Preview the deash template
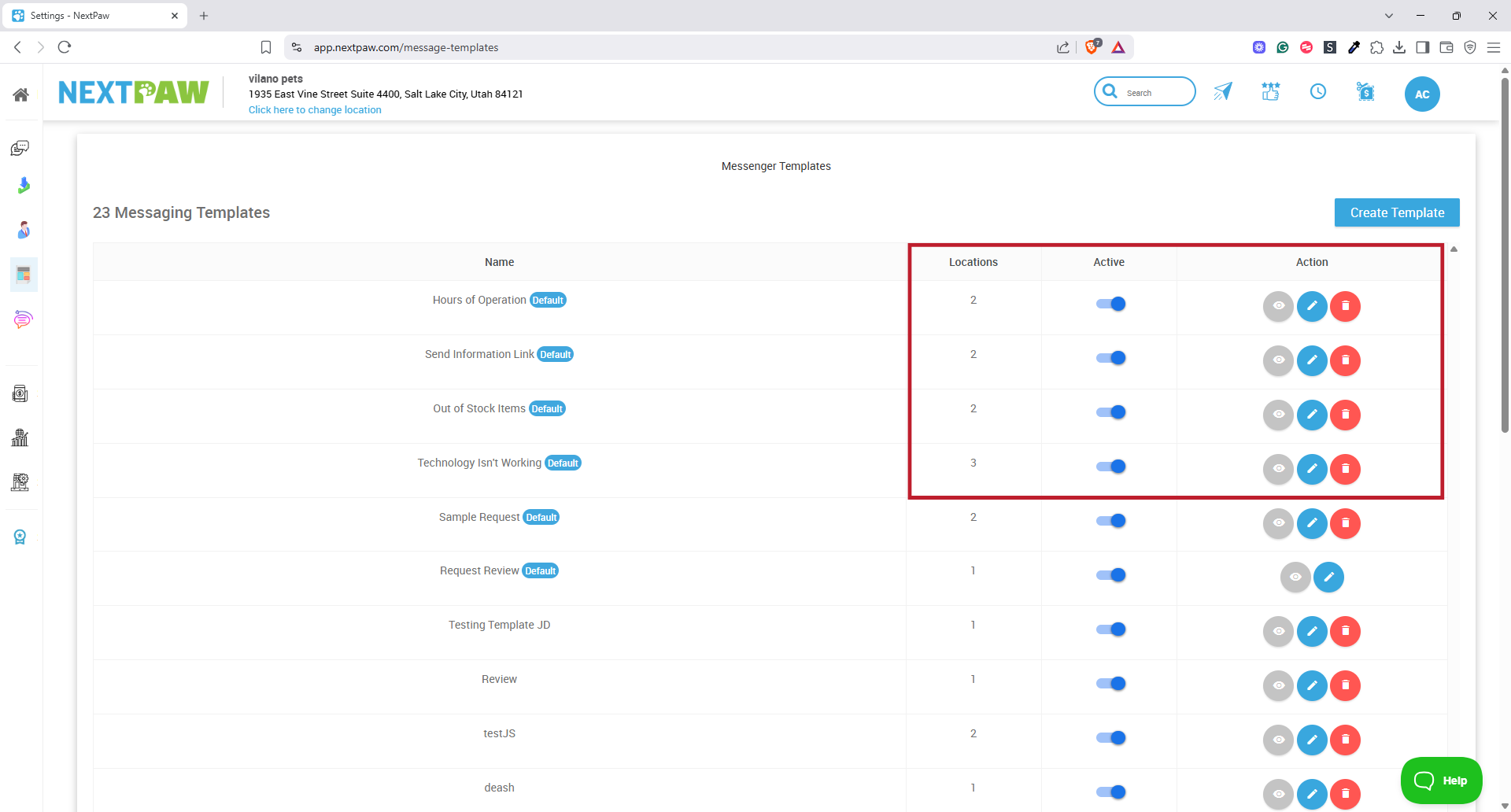The image size is (1511, 812). [x=1278, y=794]
